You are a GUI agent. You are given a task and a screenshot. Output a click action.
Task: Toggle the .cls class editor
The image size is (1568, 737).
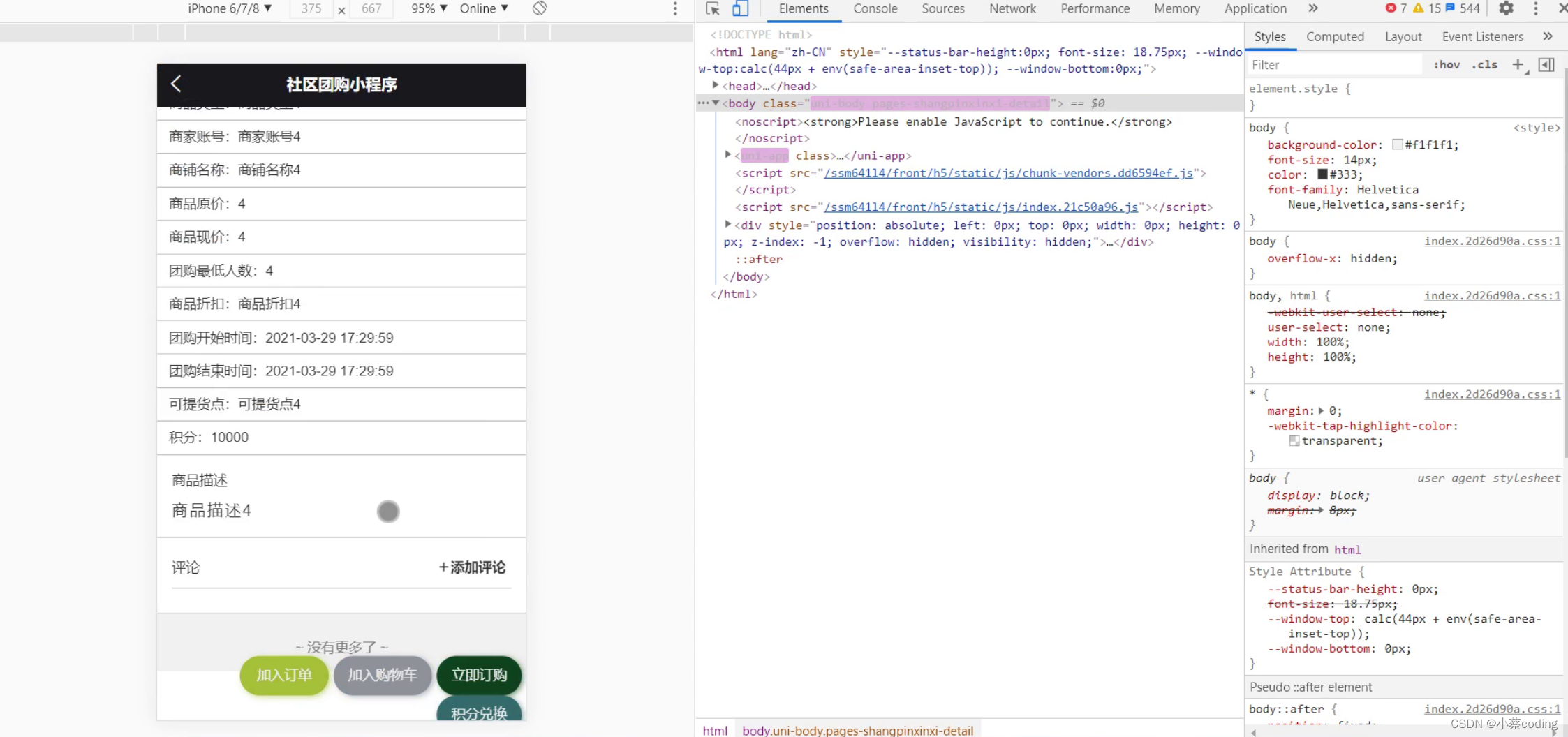point(1485,65)
